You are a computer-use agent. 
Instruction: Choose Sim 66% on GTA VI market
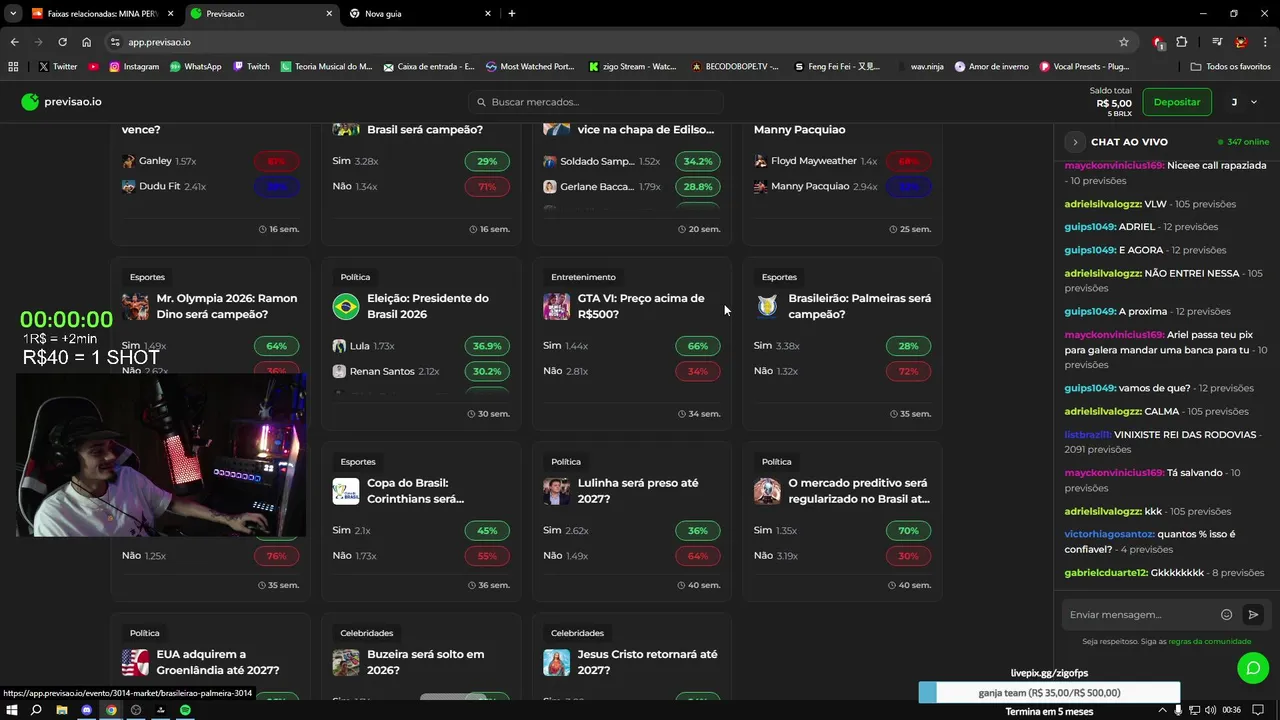click(x=698, y=346)
